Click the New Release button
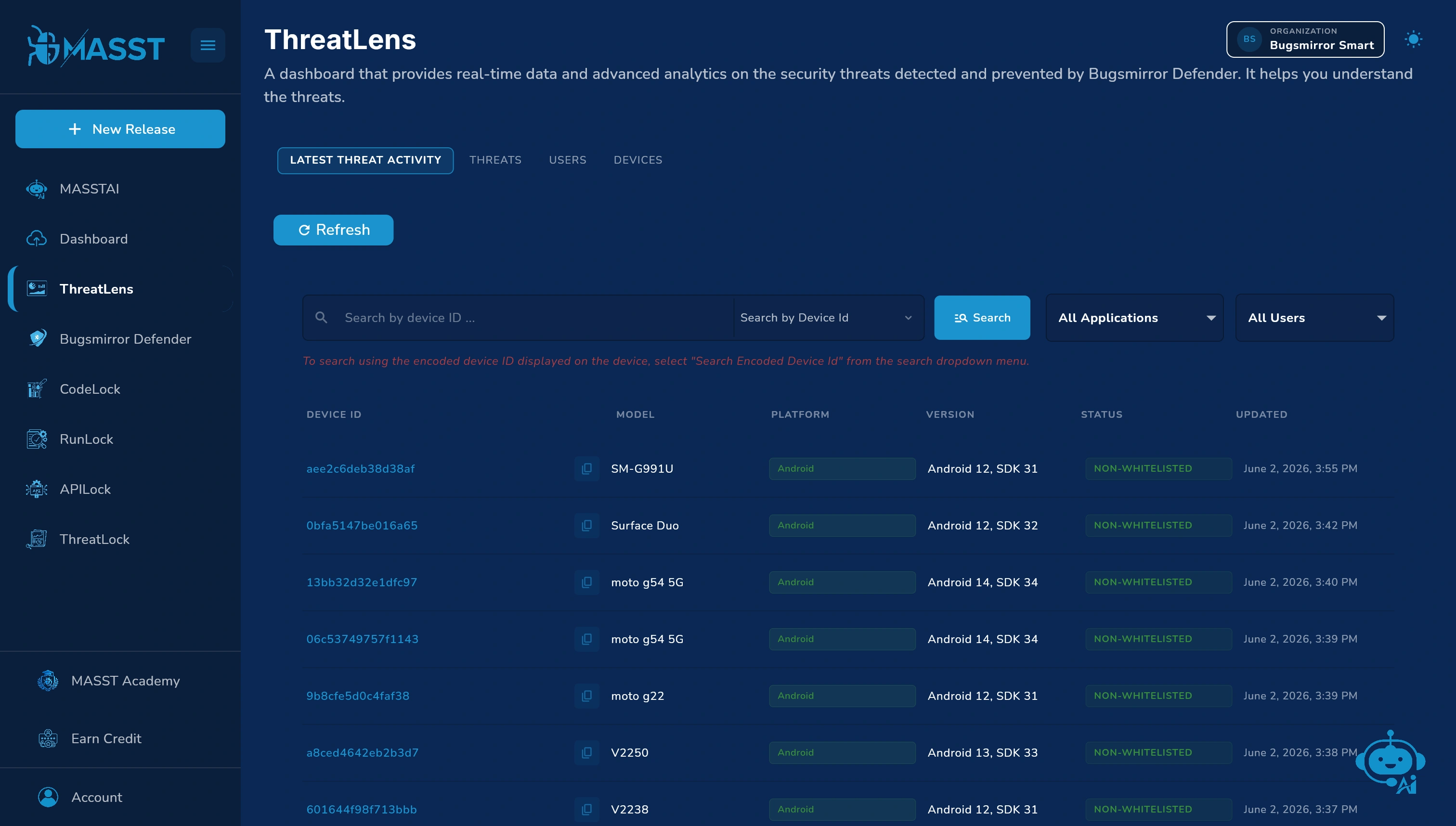Viewport: 1456px width, 826px height. 120,129
